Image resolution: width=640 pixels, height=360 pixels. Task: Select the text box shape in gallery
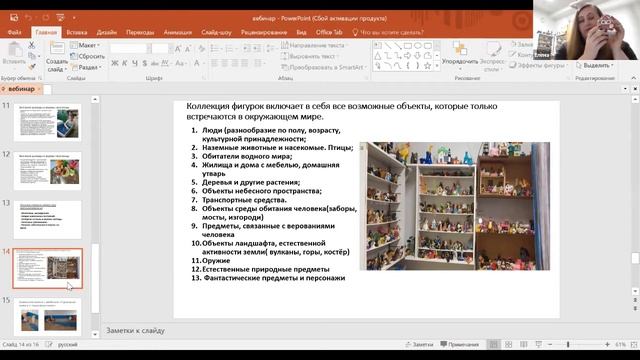click(x=378, y=46)
